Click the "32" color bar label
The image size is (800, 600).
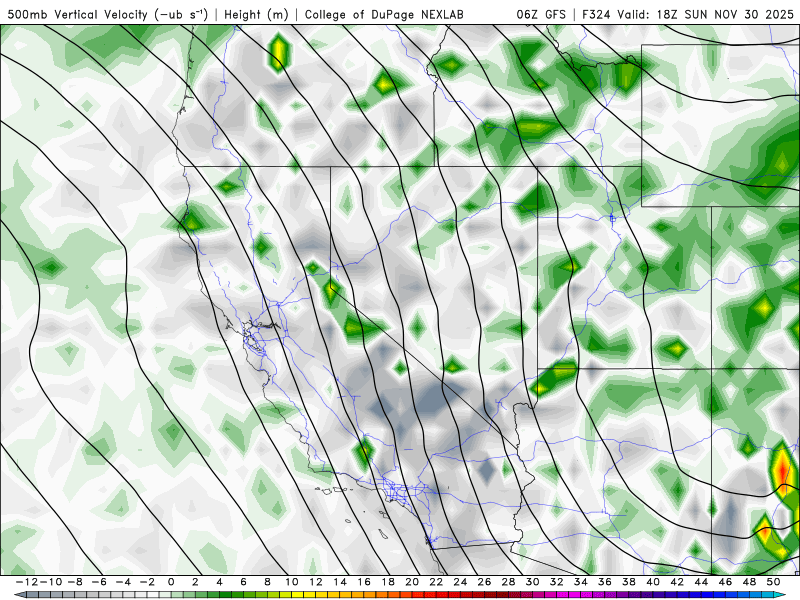tap(557, 582)
